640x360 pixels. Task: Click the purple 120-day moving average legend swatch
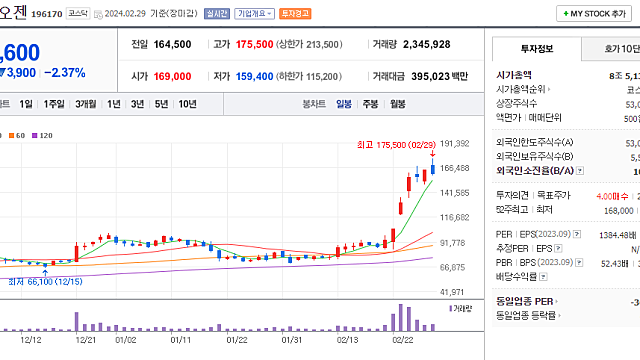click(x=35, y=136)
